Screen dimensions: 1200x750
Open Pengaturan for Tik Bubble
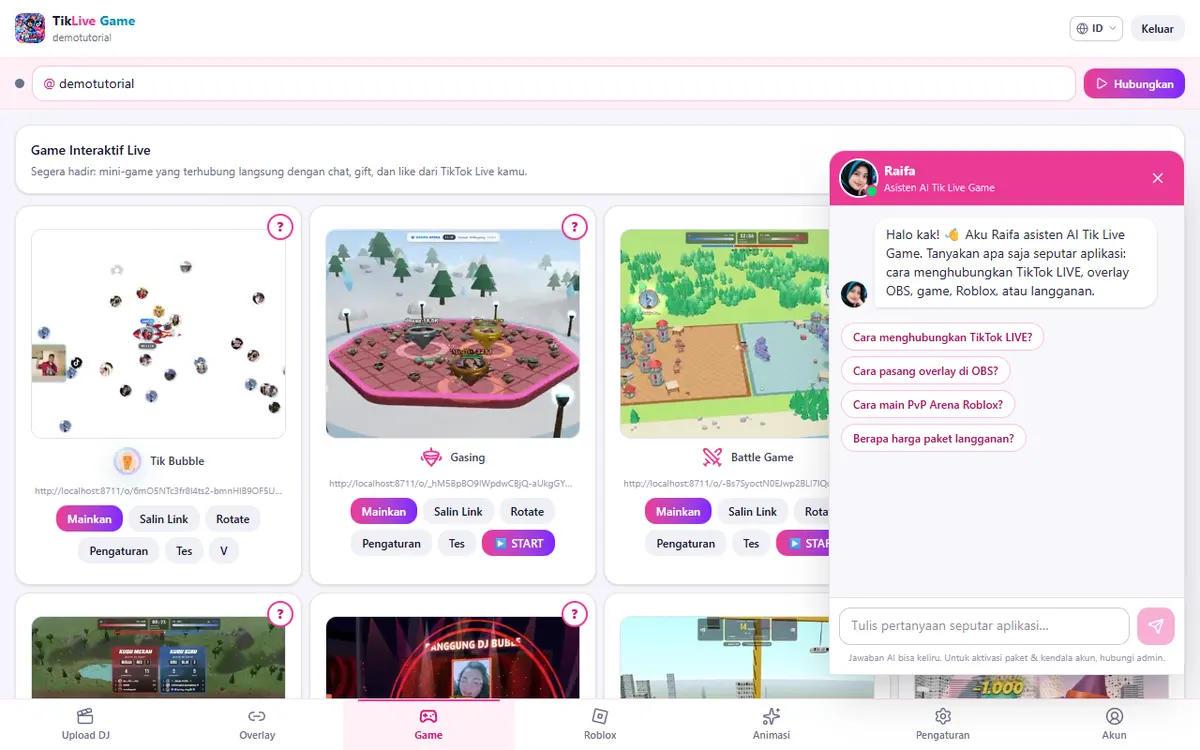[119, 551]
